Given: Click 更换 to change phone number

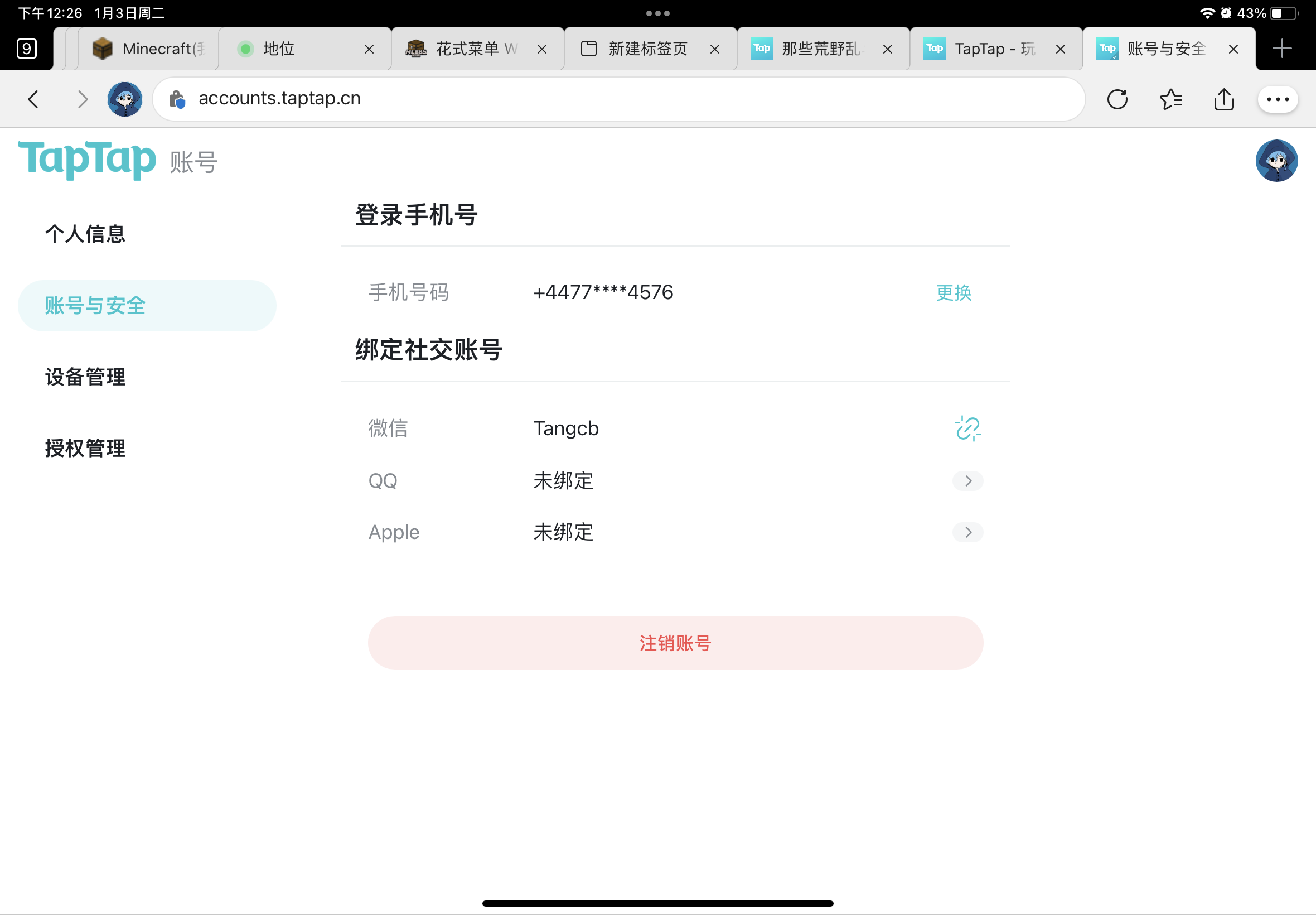Looking at the screenshot, I should pos(954,292).
